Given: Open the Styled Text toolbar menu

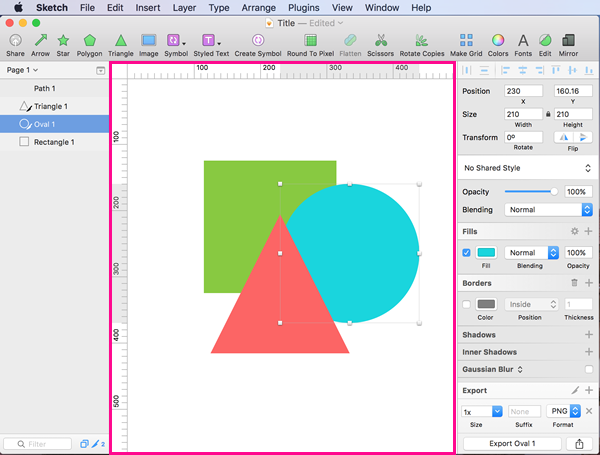Looking at the screenshot, I should (x=211, y=41).
